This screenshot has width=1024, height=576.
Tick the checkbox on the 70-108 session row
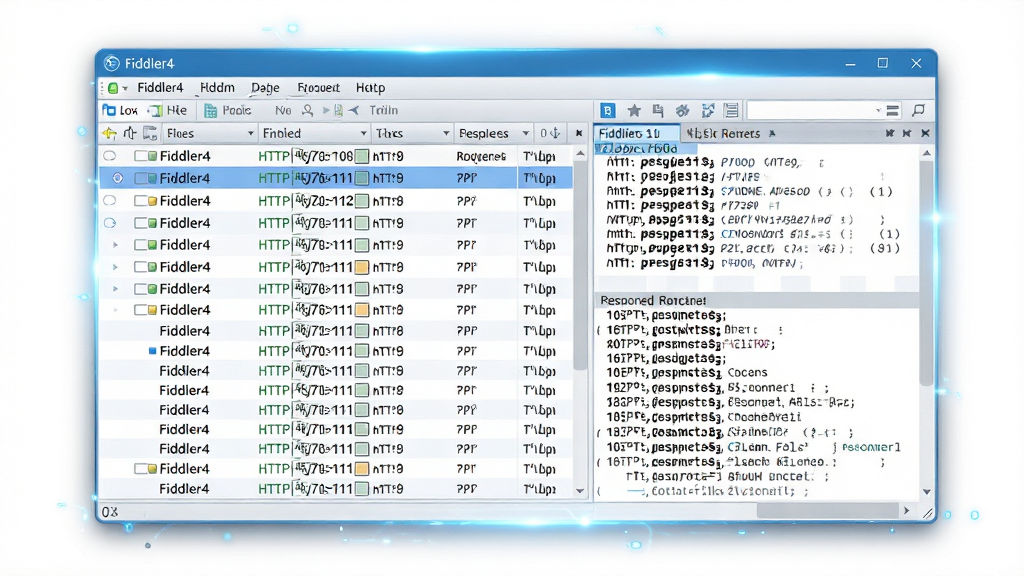click(140, 156)
